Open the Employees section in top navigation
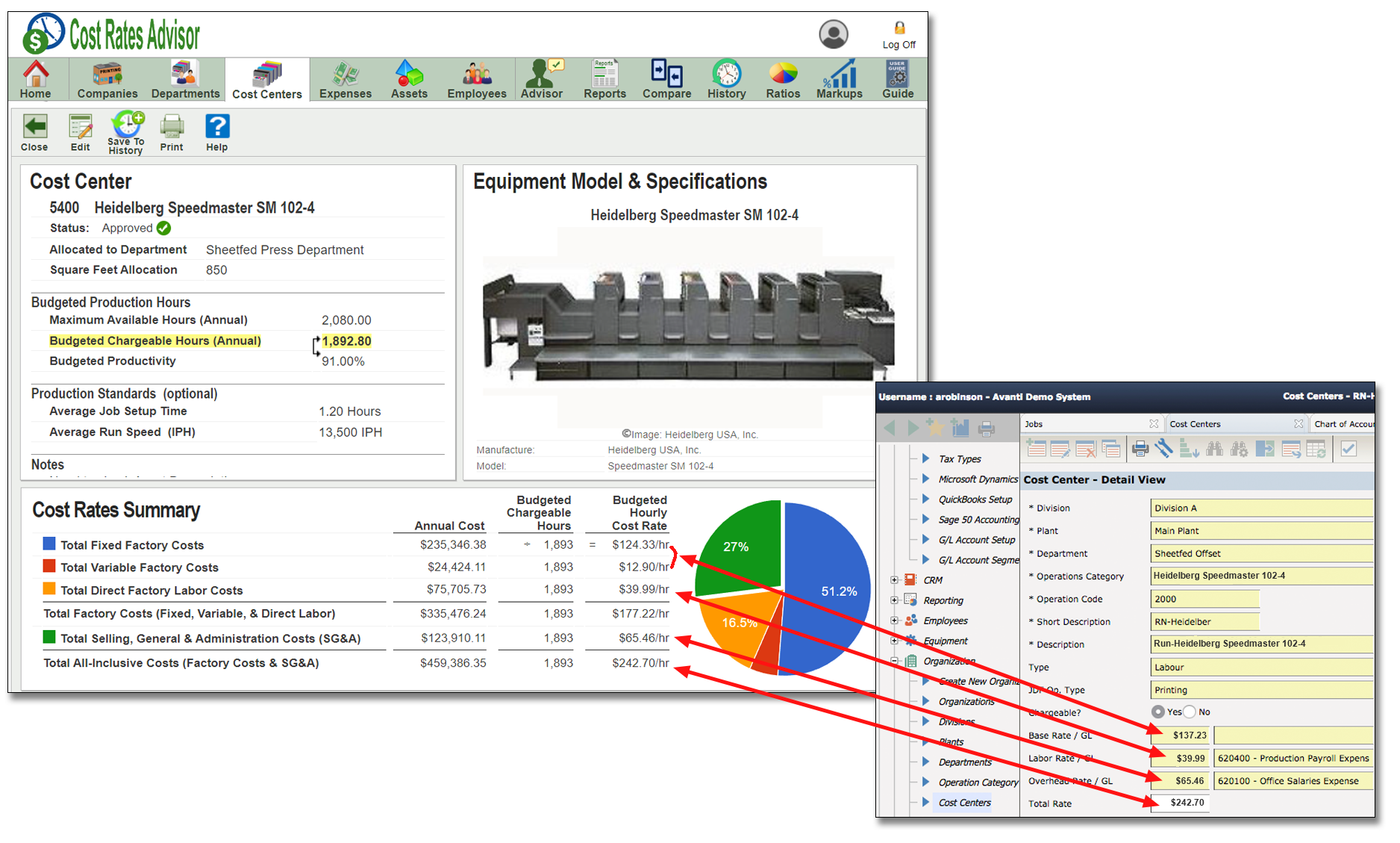Image resolution: width=1400 pixels, height=843 pixels. [x=476, y=80]
